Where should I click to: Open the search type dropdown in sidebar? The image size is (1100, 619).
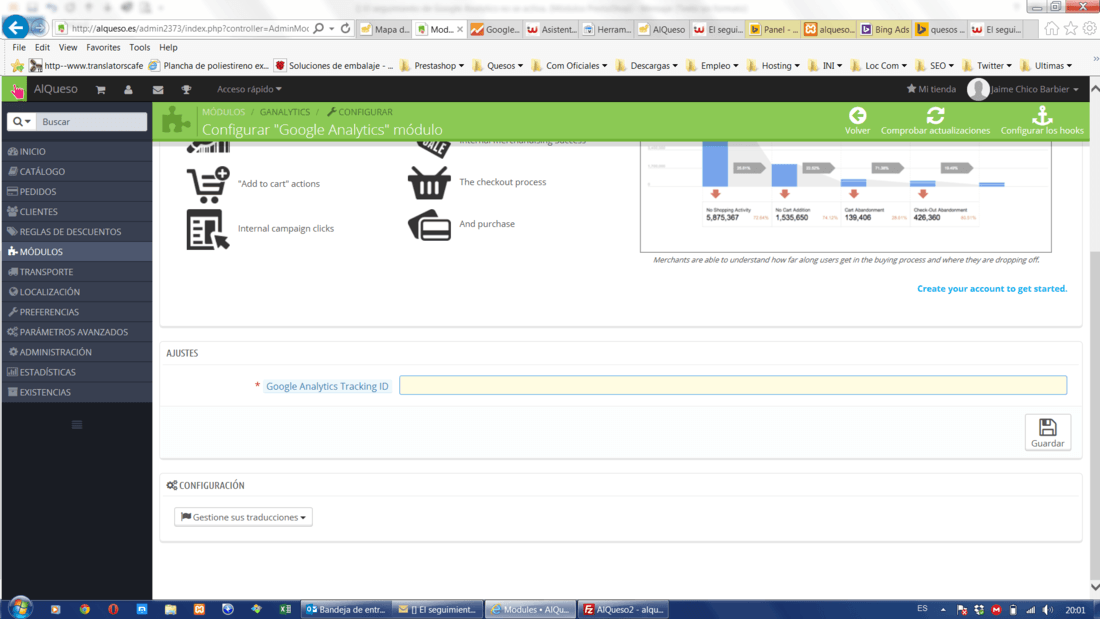tap(22, 121)
